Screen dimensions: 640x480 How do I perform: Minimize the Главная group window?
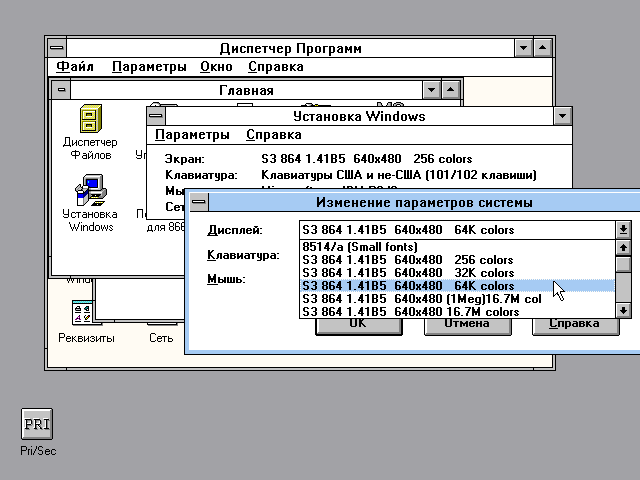[x=431, y=90]
